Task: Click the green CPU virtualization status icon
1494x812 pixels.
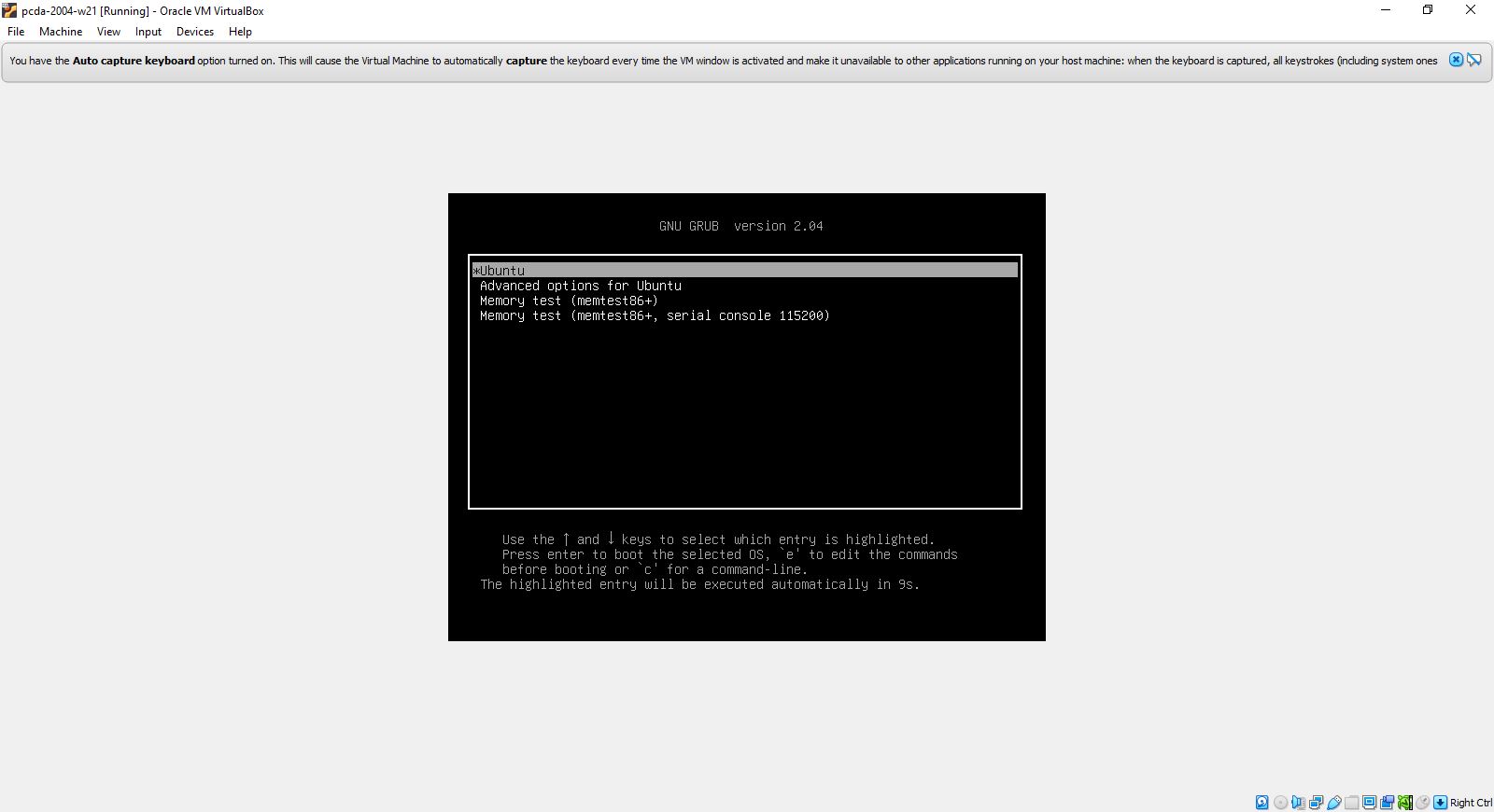Action: tap(1405, 803)
